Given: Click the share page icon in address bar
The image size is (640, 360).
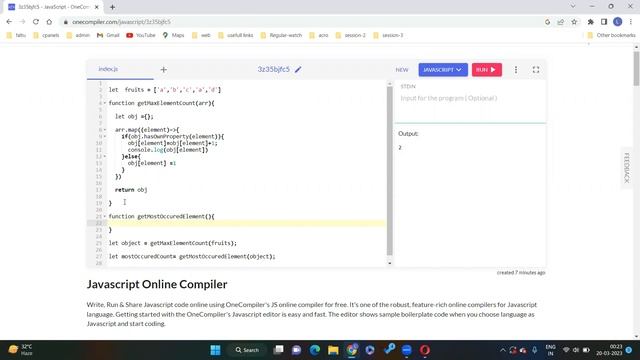Looking at the screenshot, I should pyautogui.click(x=561, y=22).
